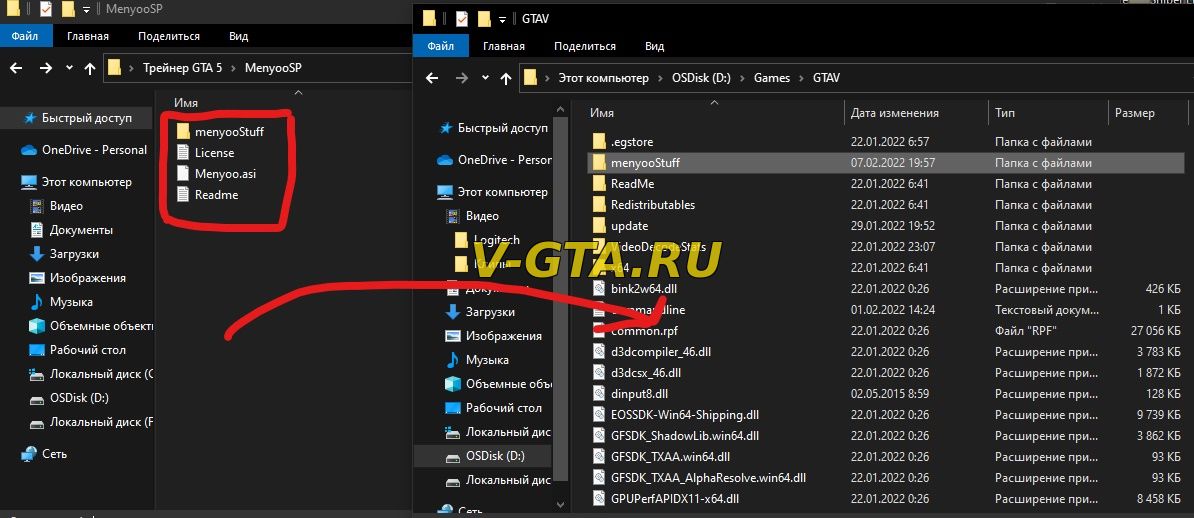
Task: Open the .egstore folder icon
Action: point(599,142)
